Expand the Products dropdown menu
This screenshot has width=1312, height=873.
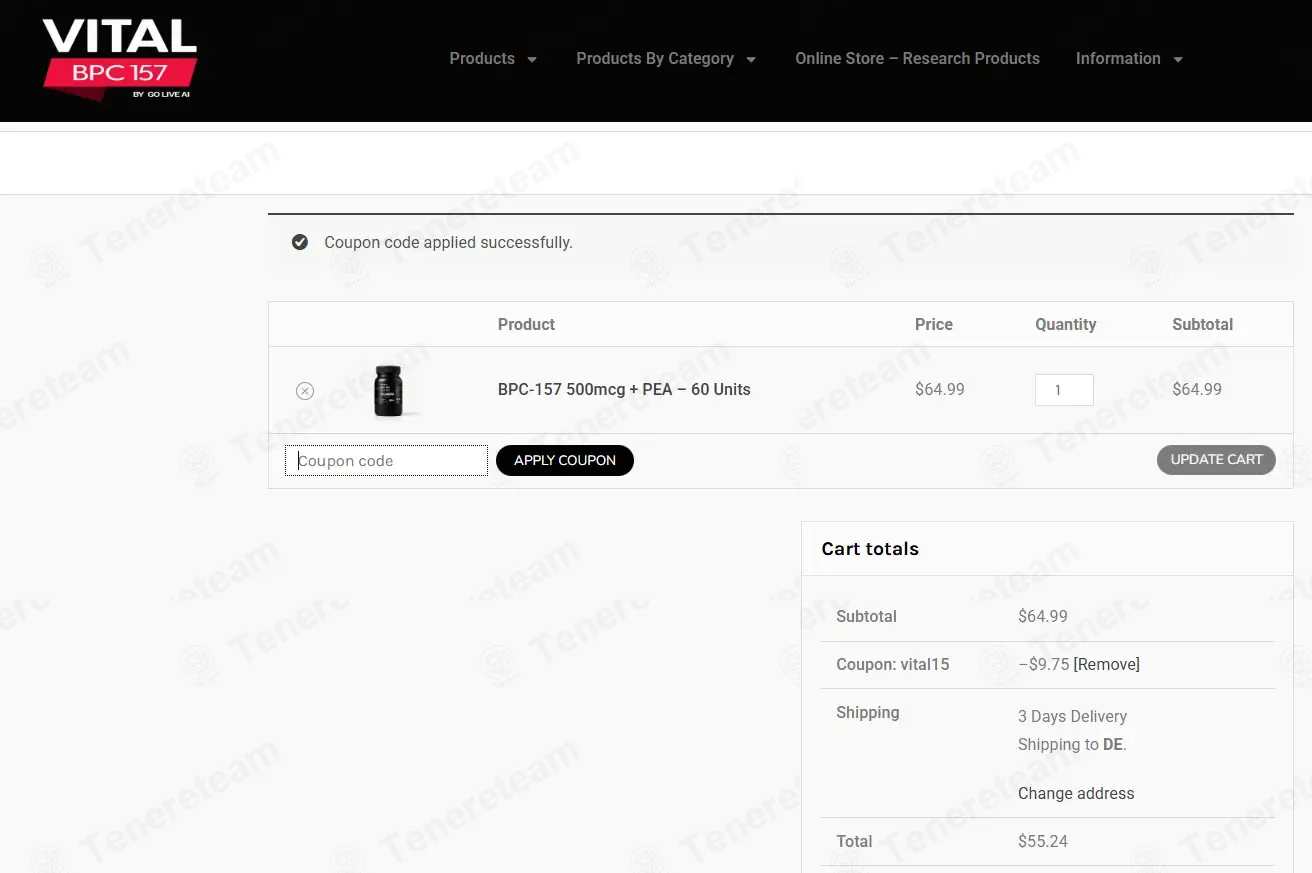click(493, 59)
